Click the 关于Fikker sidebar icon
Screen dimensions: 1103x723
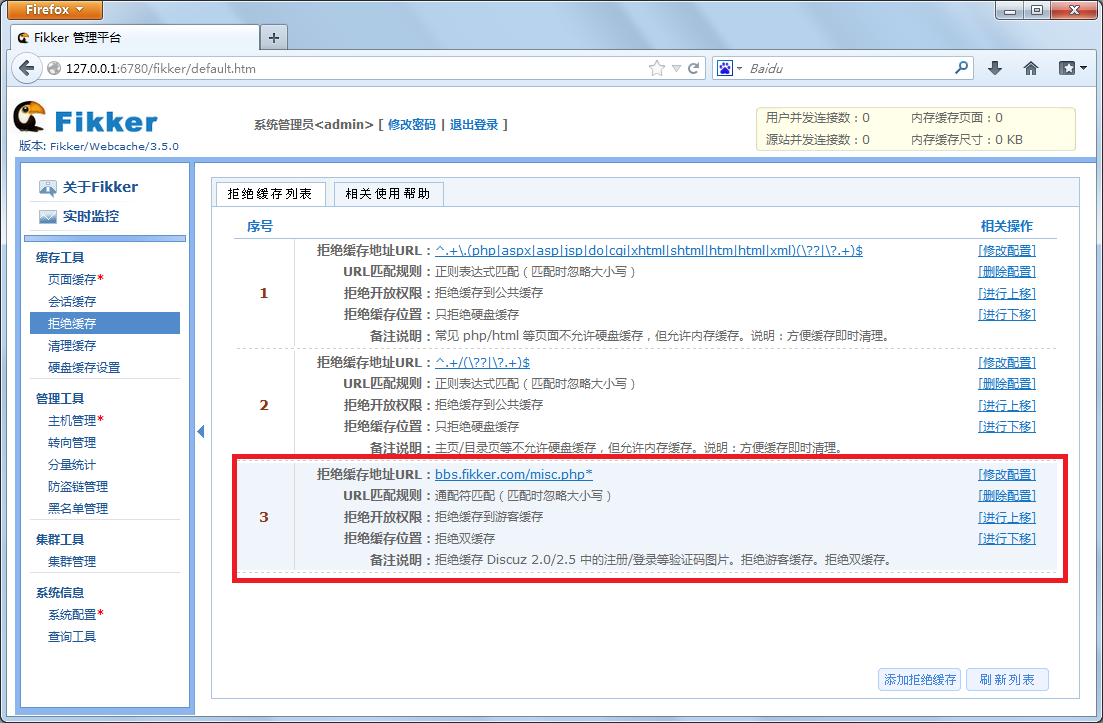[47, 187]
